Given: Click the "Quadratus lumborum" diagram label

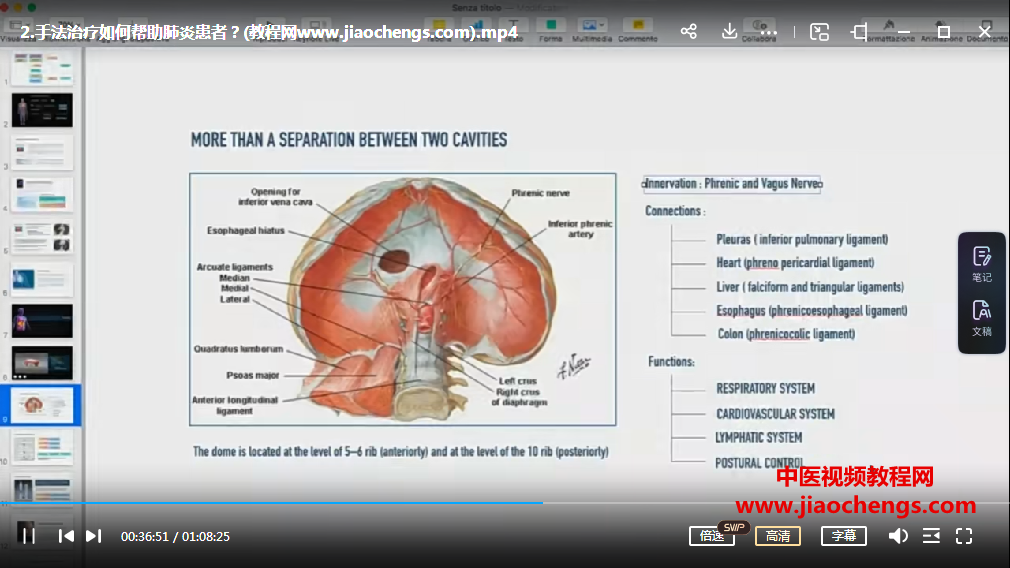Looking at the screenshot, I should (x=238, y=348).
